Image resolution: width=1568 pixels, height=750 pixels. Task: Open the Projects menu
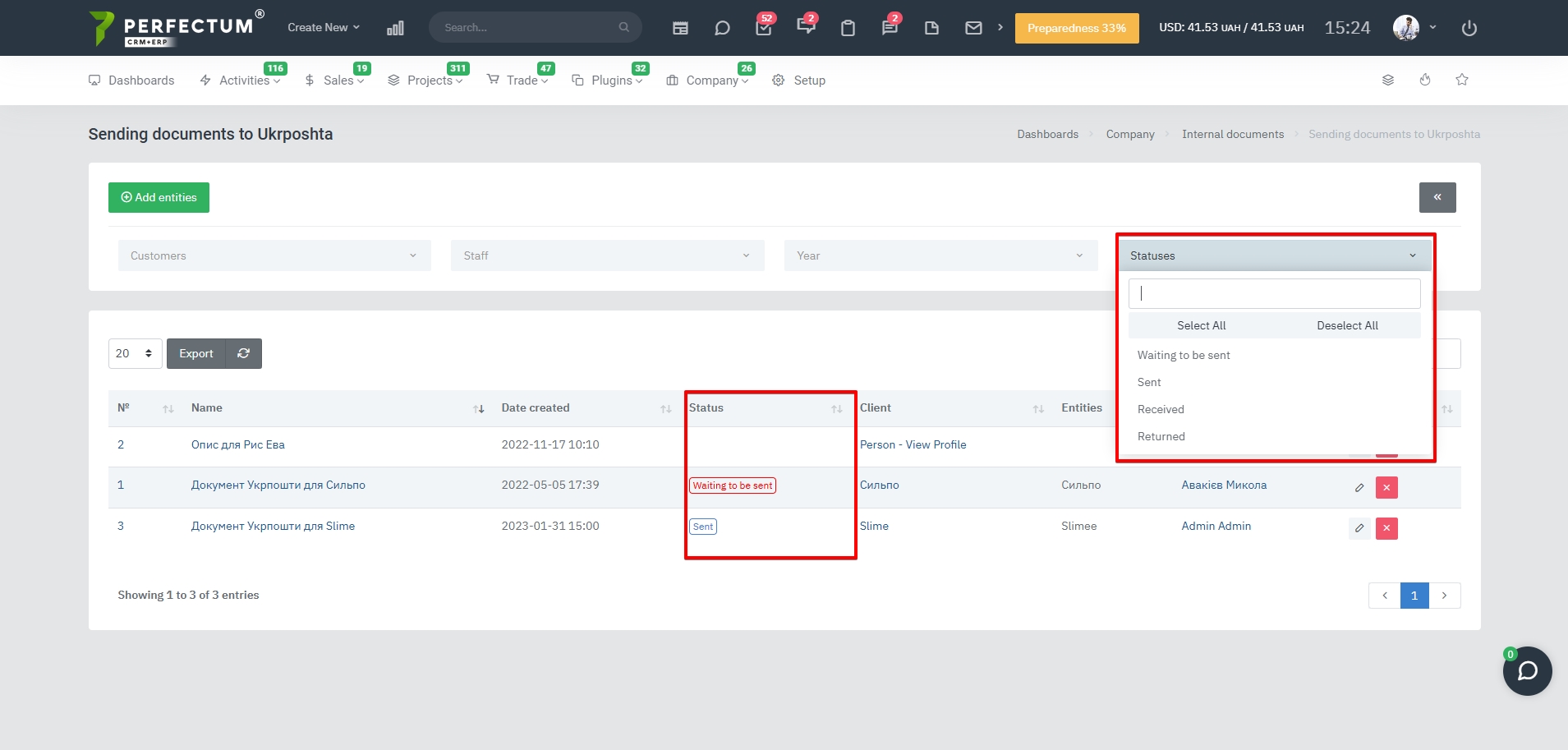[x=425, y=81]
